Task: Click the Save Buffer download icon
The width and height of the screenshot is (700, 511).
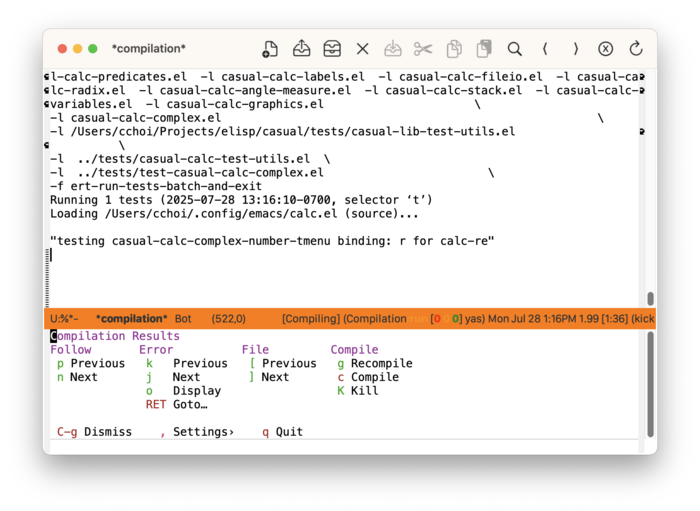Action: pos(393,49)
